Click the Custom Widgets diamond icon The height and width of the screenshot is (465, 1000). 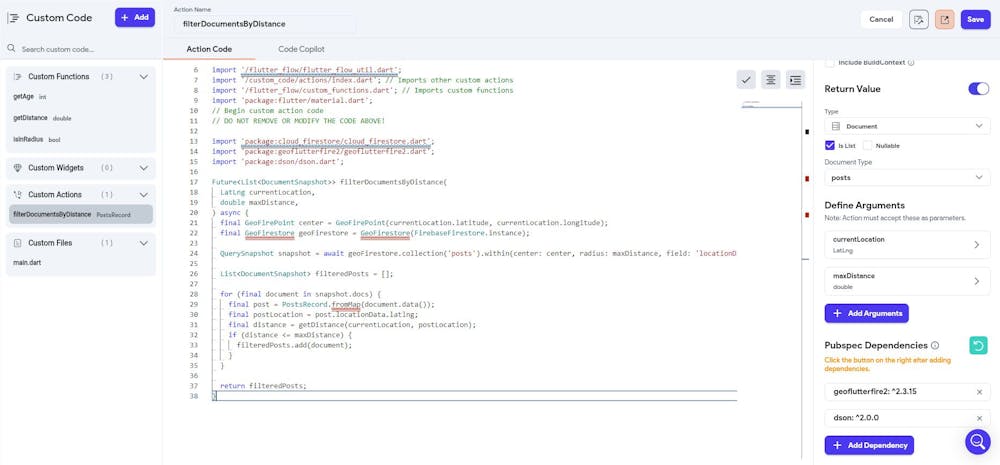tap(17, 168)
